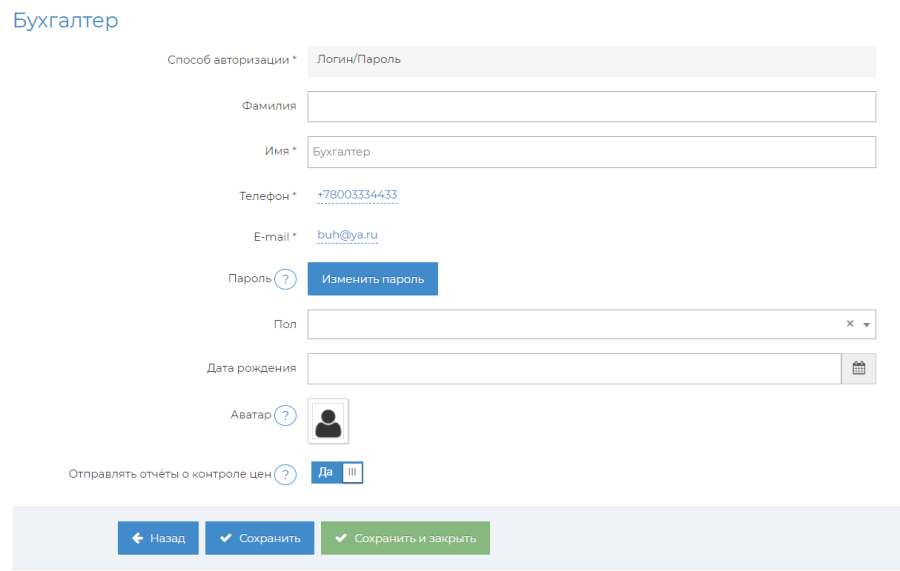Click the help icon next to Пароль
This screenshot has width=900, height=571.
coord(285,279)
